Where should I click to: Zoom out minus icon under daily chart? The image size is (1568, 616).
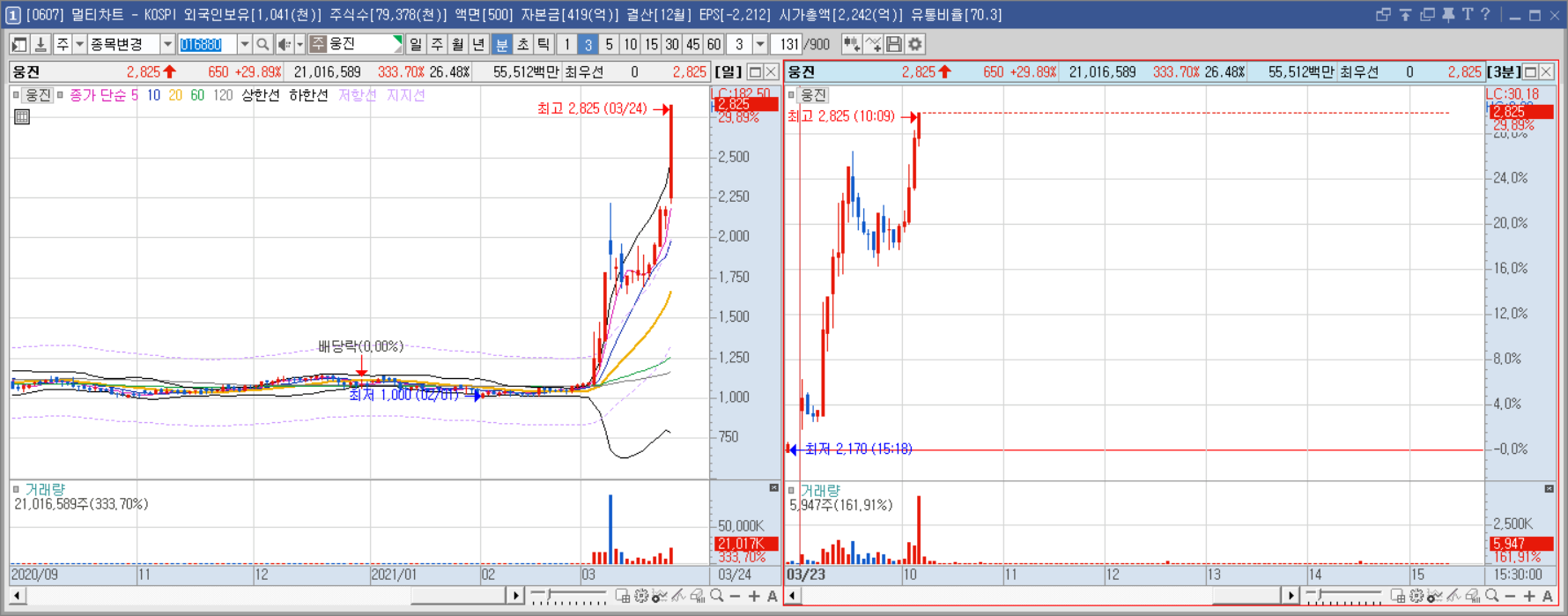[x=736, y=597]
